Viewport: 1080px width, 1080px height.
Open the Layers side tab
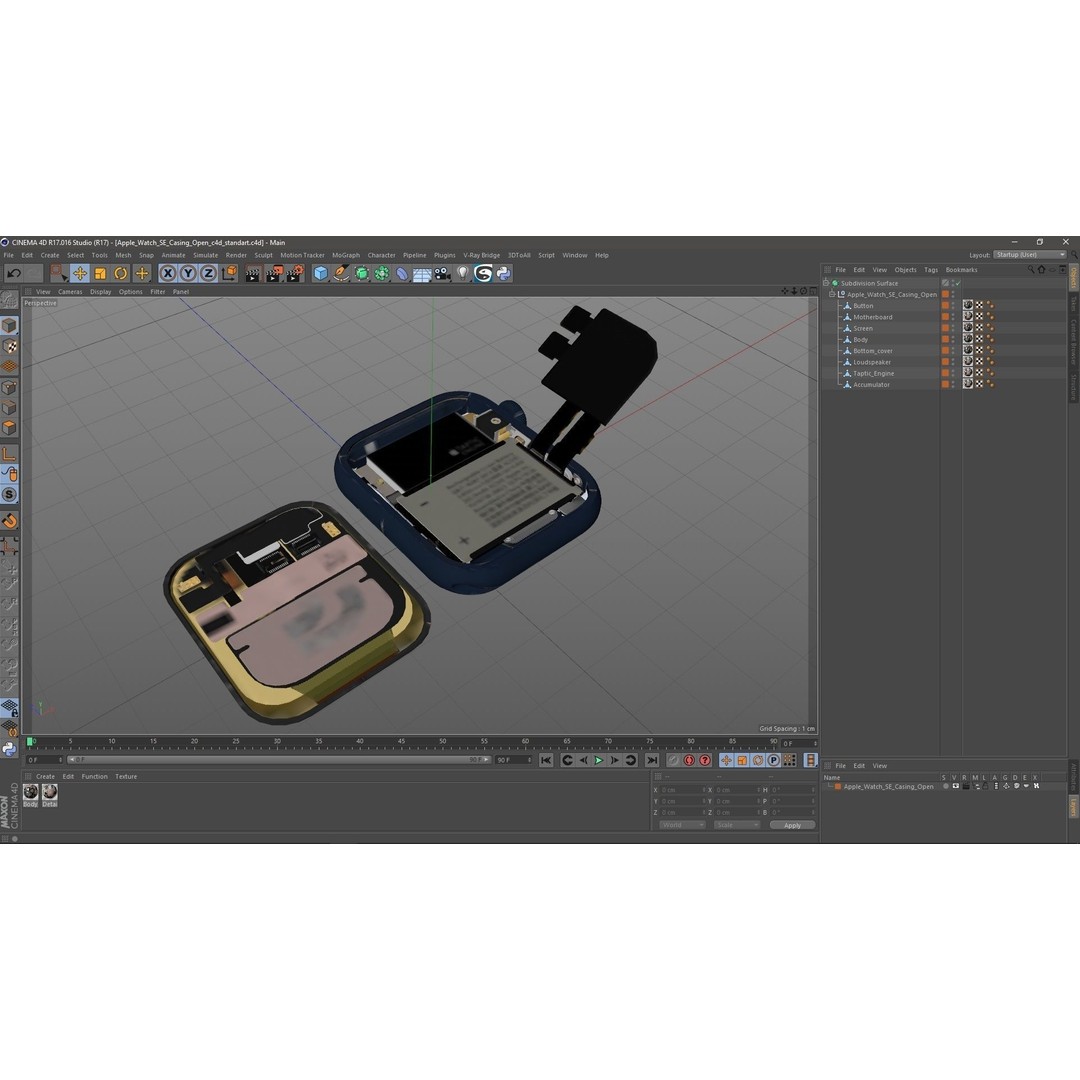click(1073, 807)
